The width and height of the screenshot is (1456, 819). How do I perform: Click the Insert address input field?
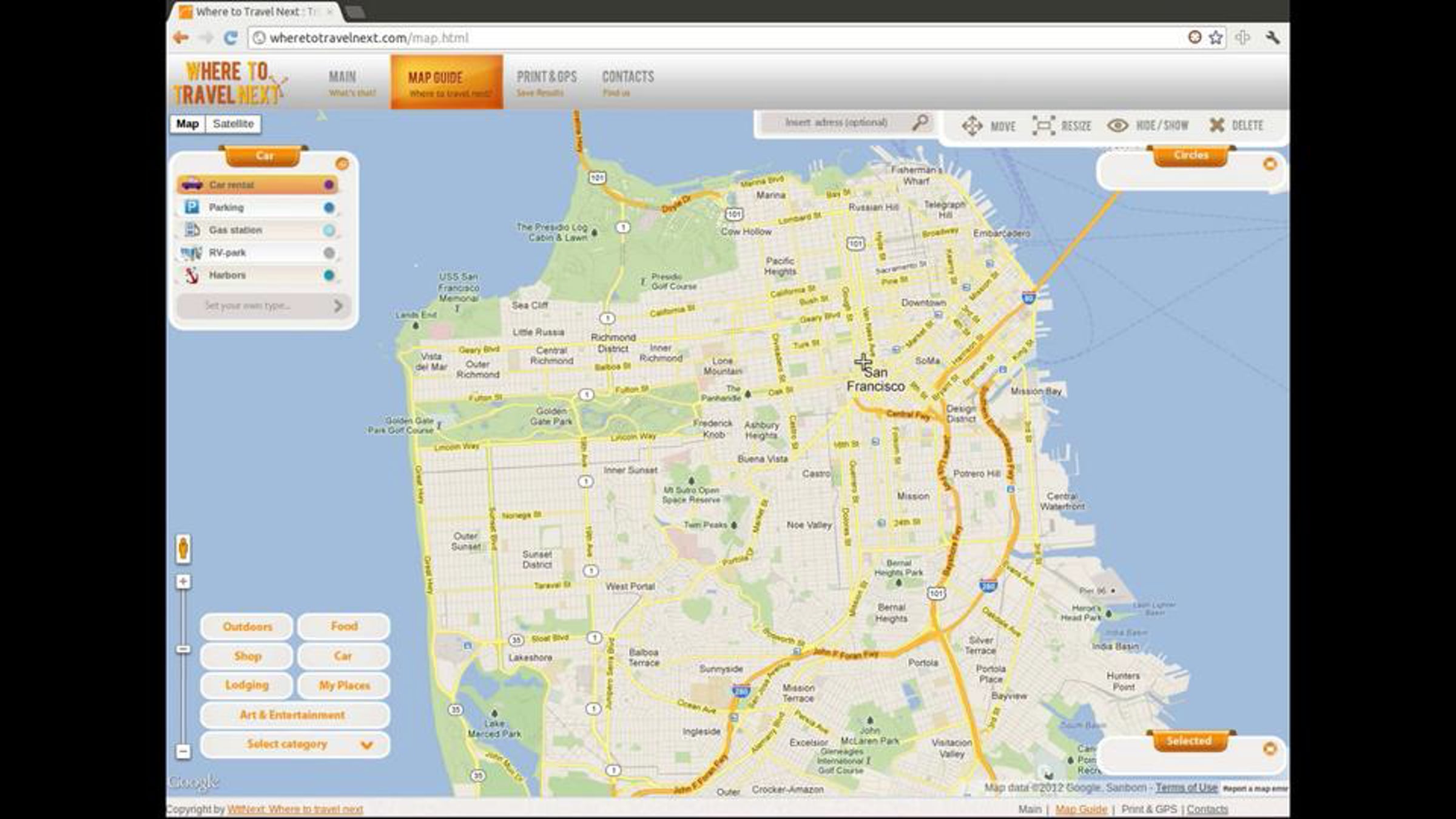click(836, 123)
